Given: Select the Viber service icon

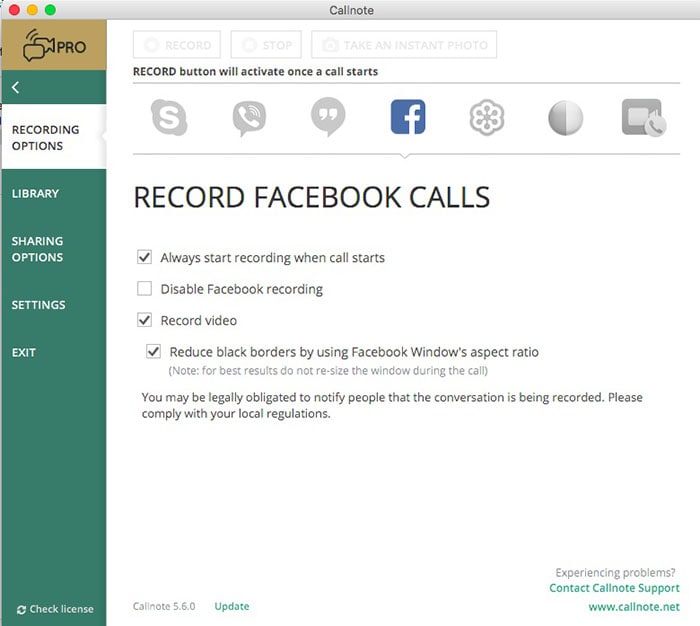Looking at the screenshot, I should [x=249, y=118].
